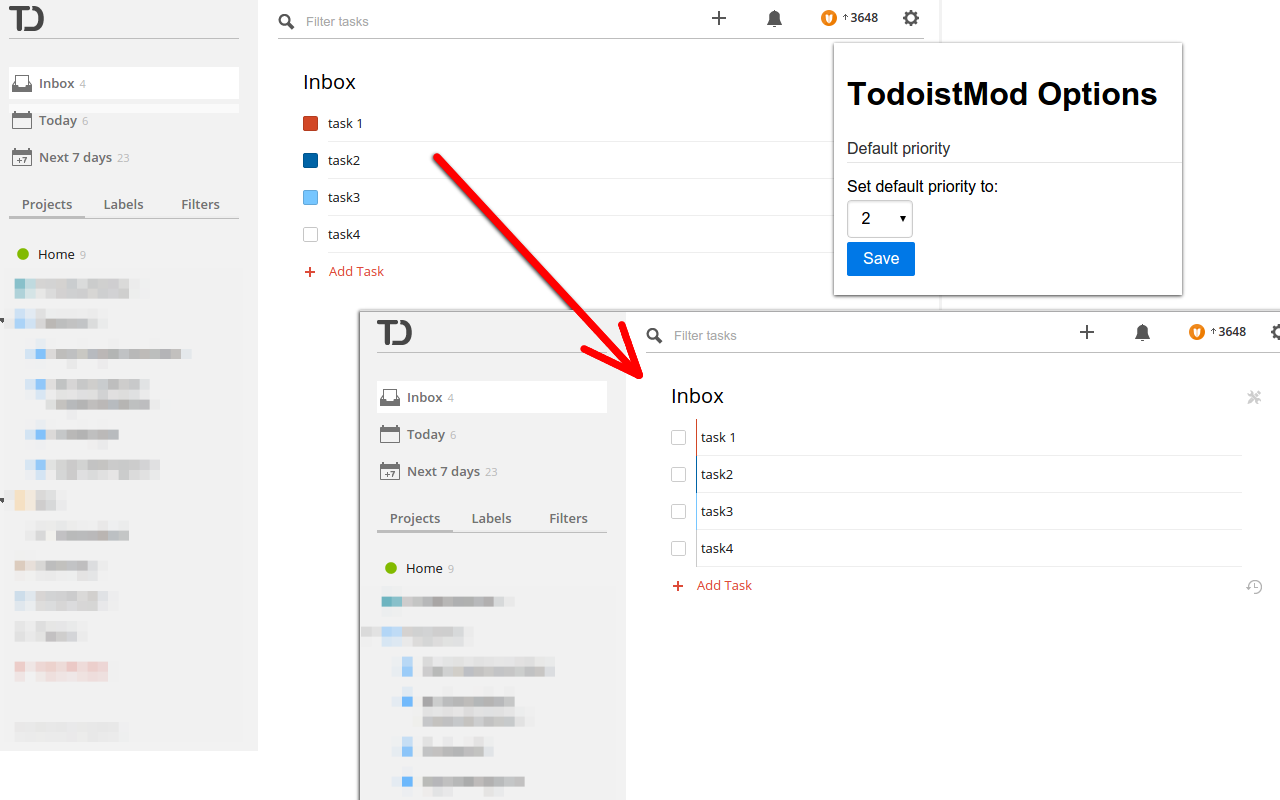Click the Today calendar icon in the lower sidebar
The image size is (1280, 800).
pyautogui.click(x=390, y=434)
